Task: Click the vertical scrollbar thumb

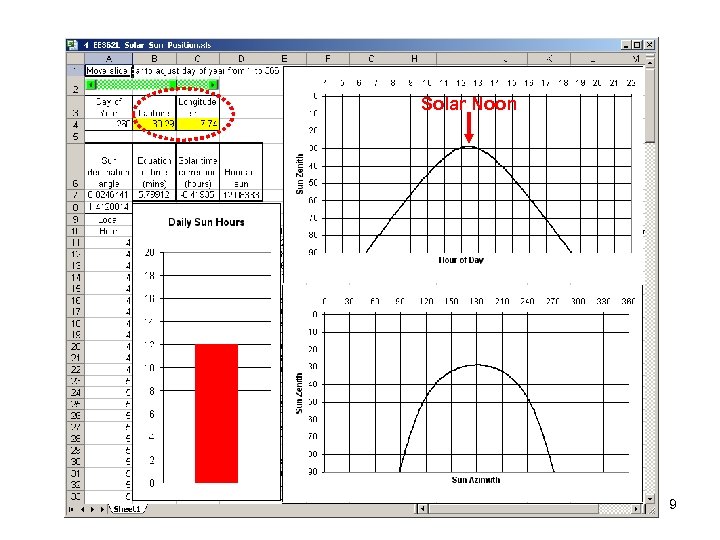Action: [650, 106]
